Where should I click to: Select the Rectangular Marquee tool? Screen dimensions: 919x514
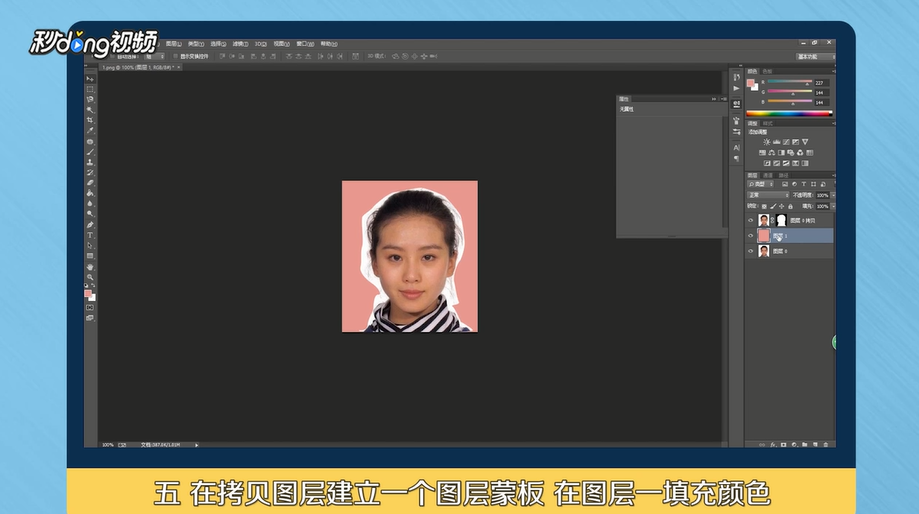tap(90, 89)
